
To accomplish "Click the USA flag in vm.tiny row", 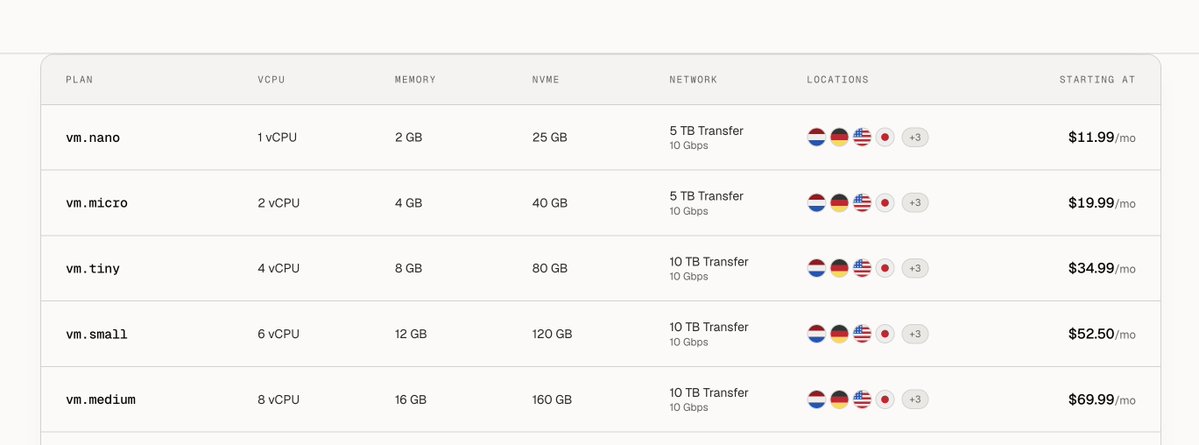I will pyautogui.click(x=862, y=268).
